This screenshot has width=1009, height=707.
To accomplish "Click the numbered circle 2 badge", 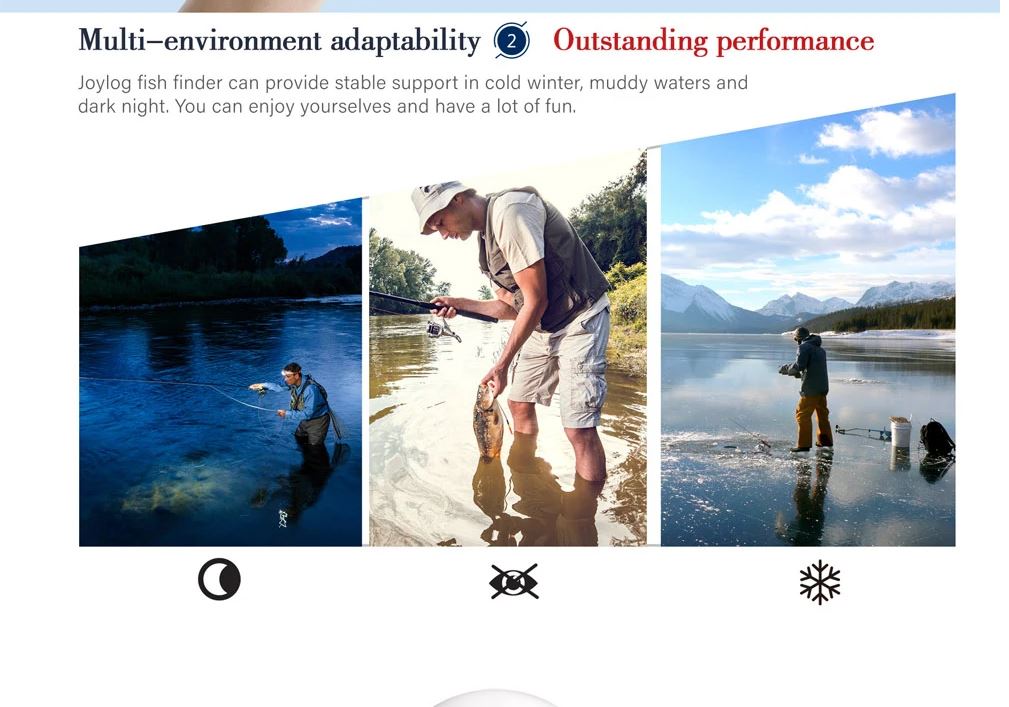I will pos(512,41).
